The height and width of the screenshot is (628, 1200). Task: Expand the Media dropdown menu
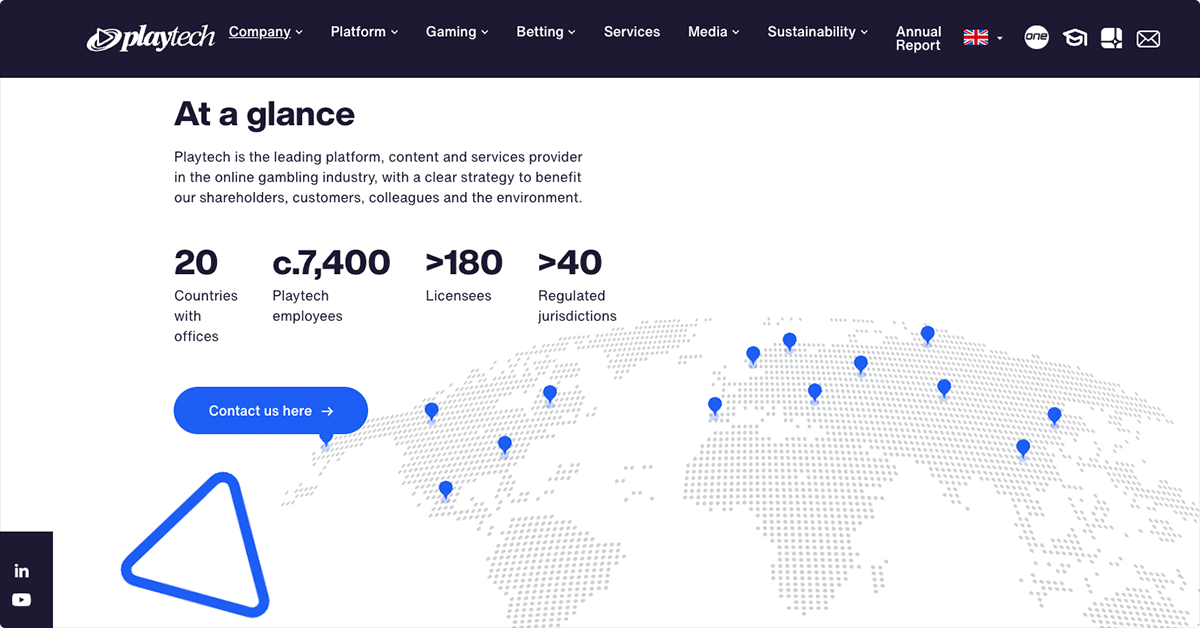[714, 32]
